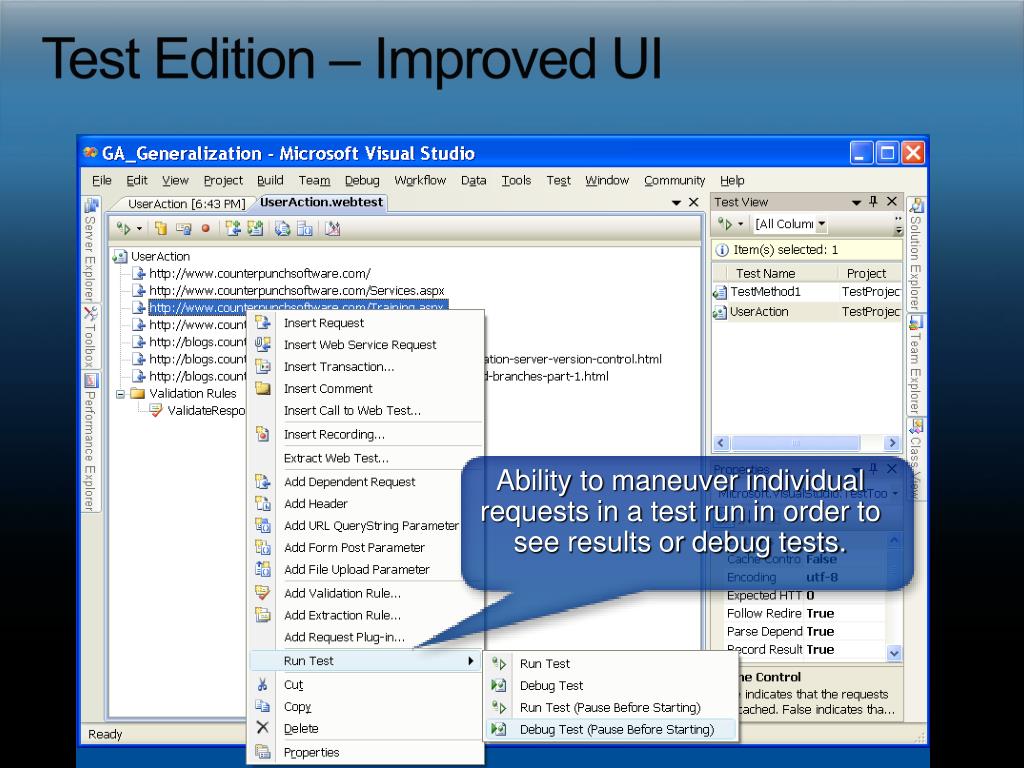This screenshot has height=768, width=1024.
Task: Open Test View toolbar overflow options
Action: point(899,225)
